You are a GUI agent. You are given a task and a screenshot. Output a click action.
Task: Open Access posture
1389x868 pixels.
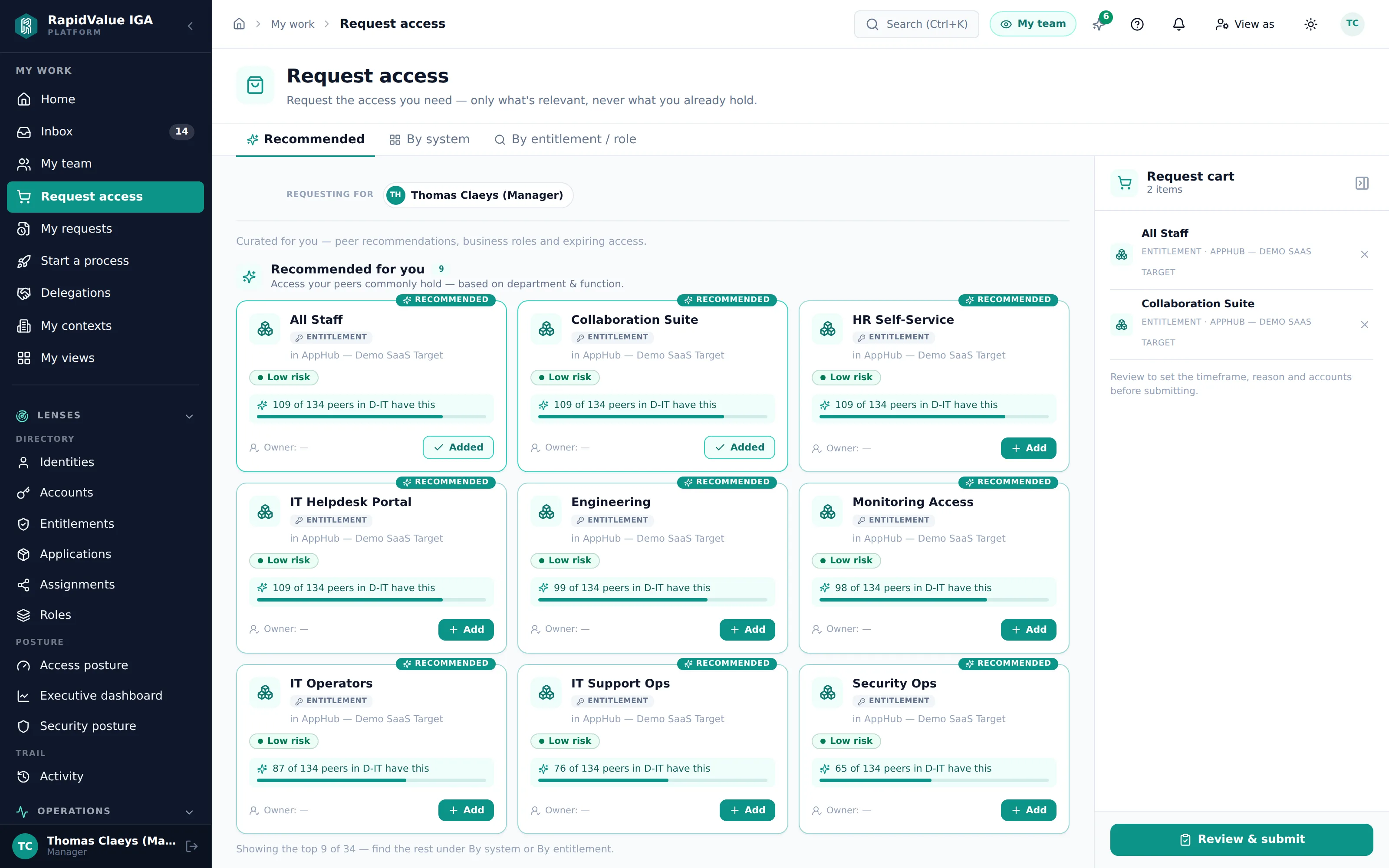(x=105, y=665)
